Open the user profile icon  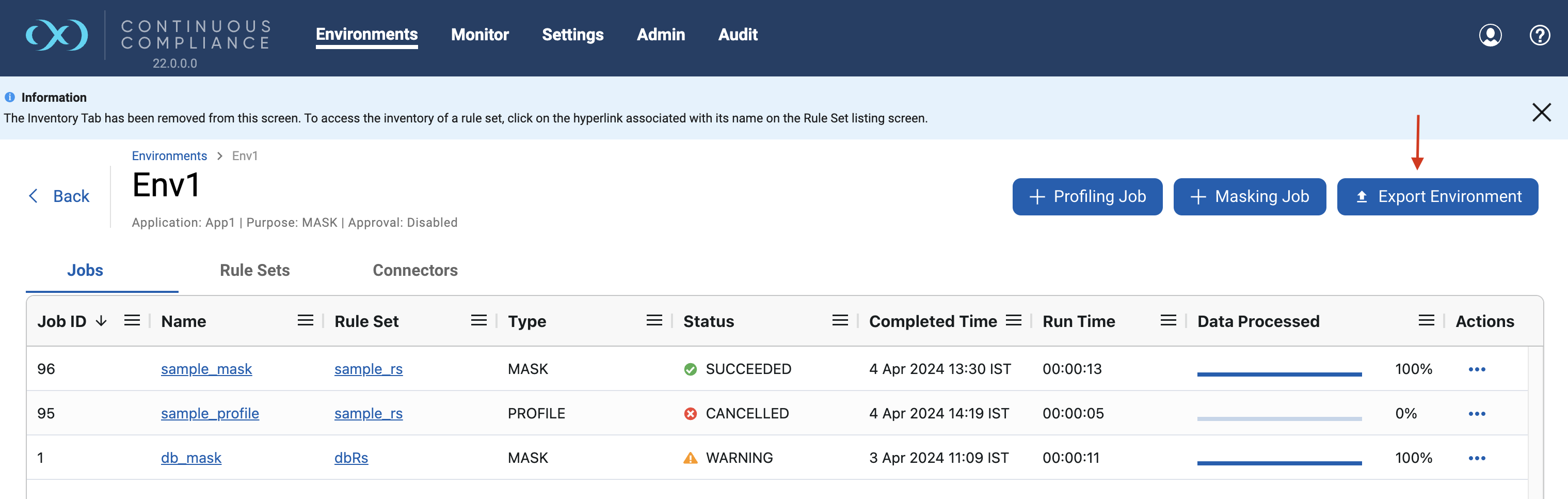[1490, 35]
